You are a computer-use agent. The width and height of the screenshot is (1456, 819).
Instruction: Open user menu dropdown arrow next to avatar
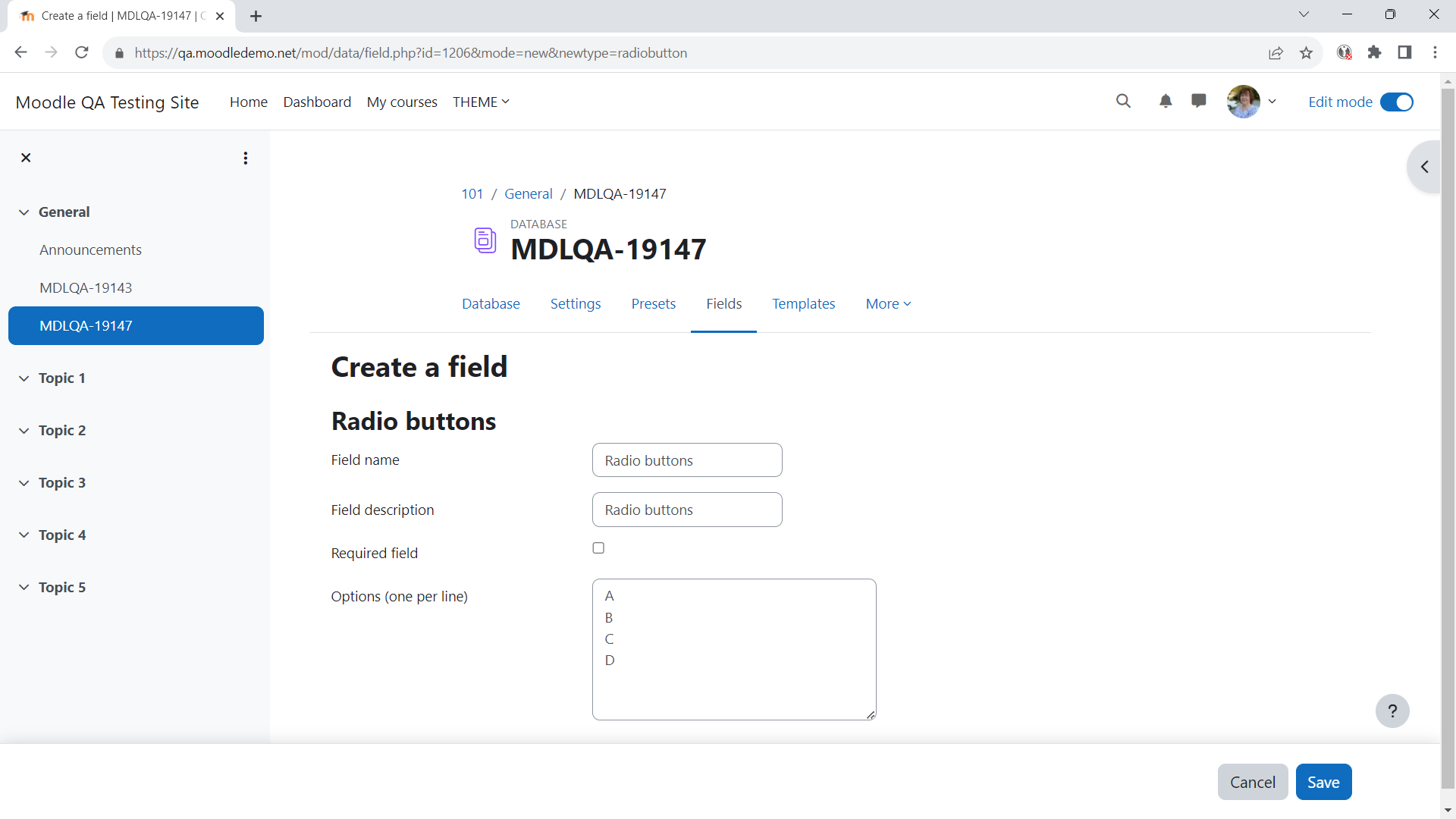coord(1272,101)
